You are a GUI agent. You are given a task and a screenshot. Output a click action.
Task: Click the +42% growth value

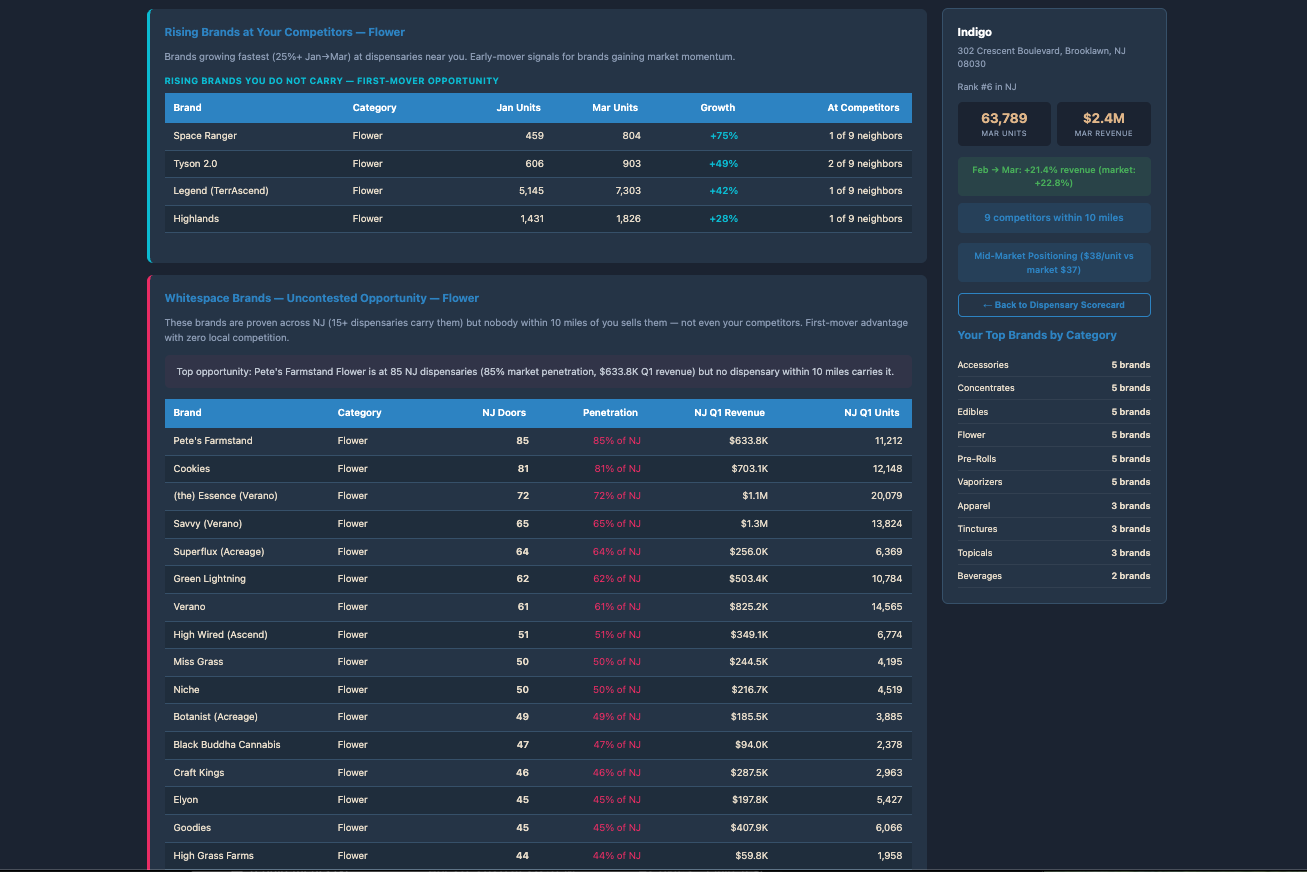pyautogui.click(x=723, y=191)
